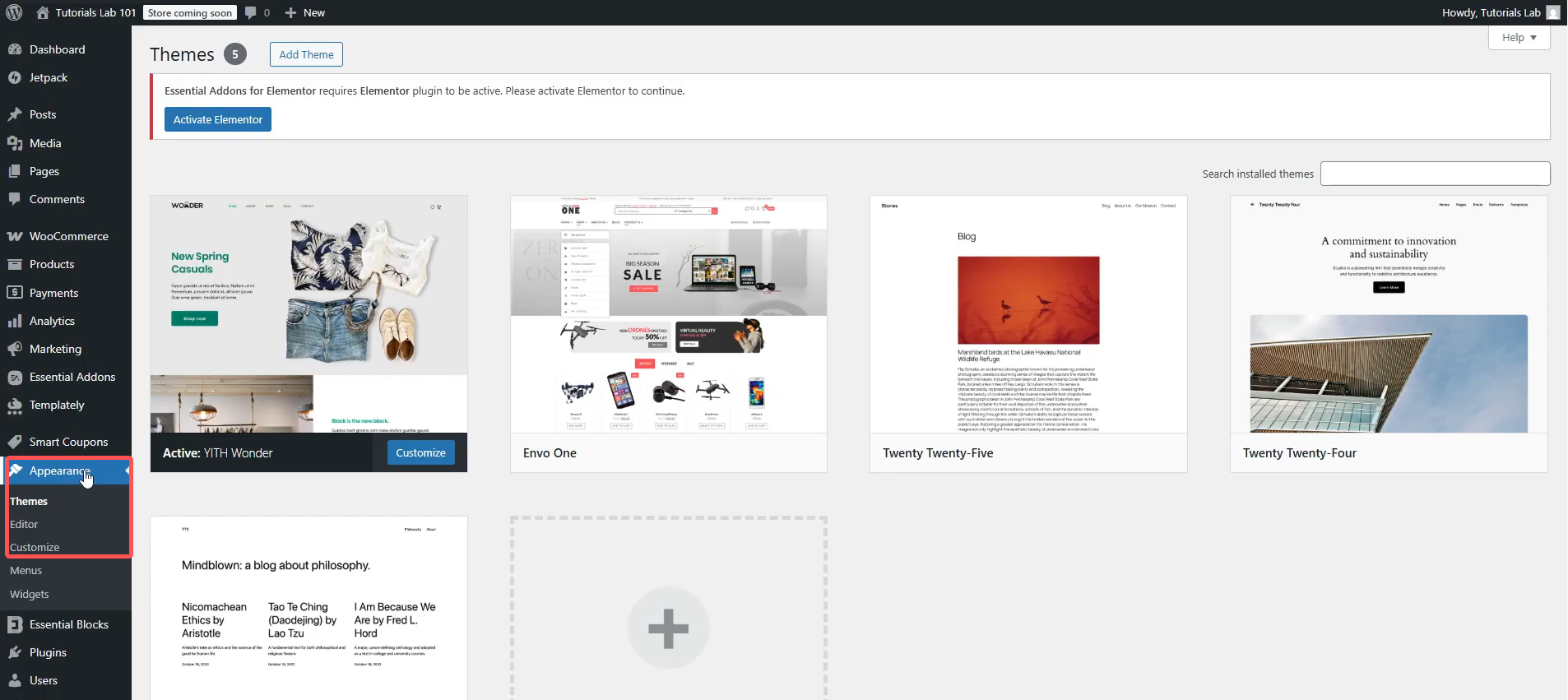The image size is (1568, 700).
Task: Click the 'Active: YITH Wonder' label
Action: (x=217, y=453)
